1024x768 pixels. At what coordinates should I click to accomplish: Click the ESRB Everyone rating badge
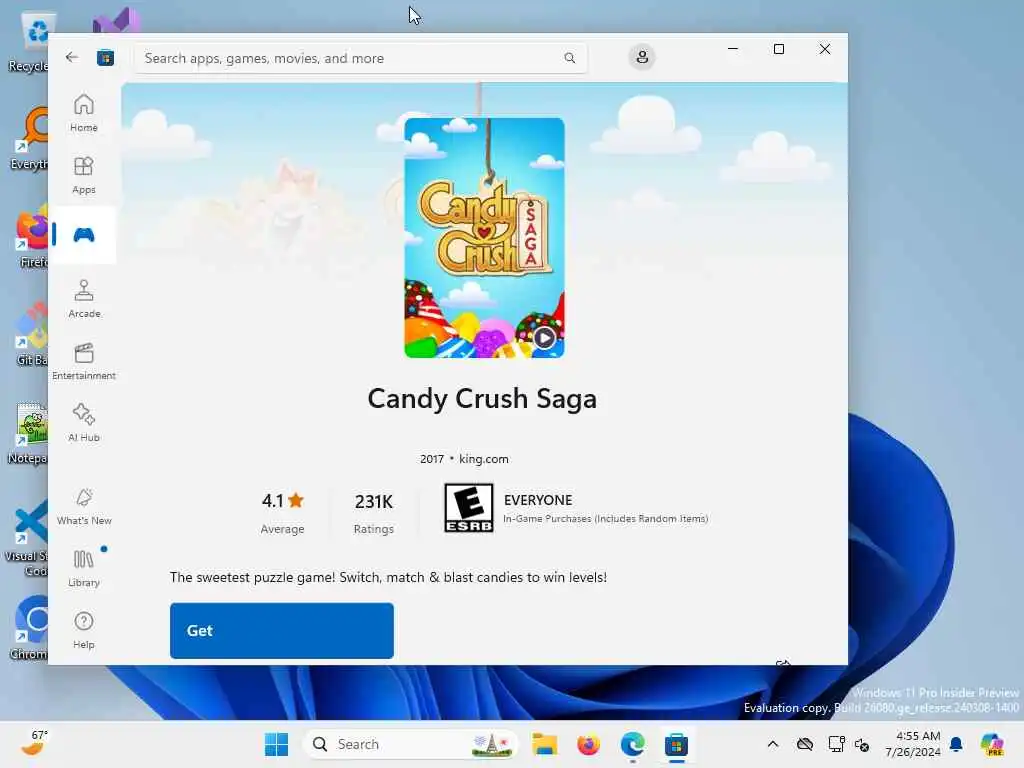point(468,508)
